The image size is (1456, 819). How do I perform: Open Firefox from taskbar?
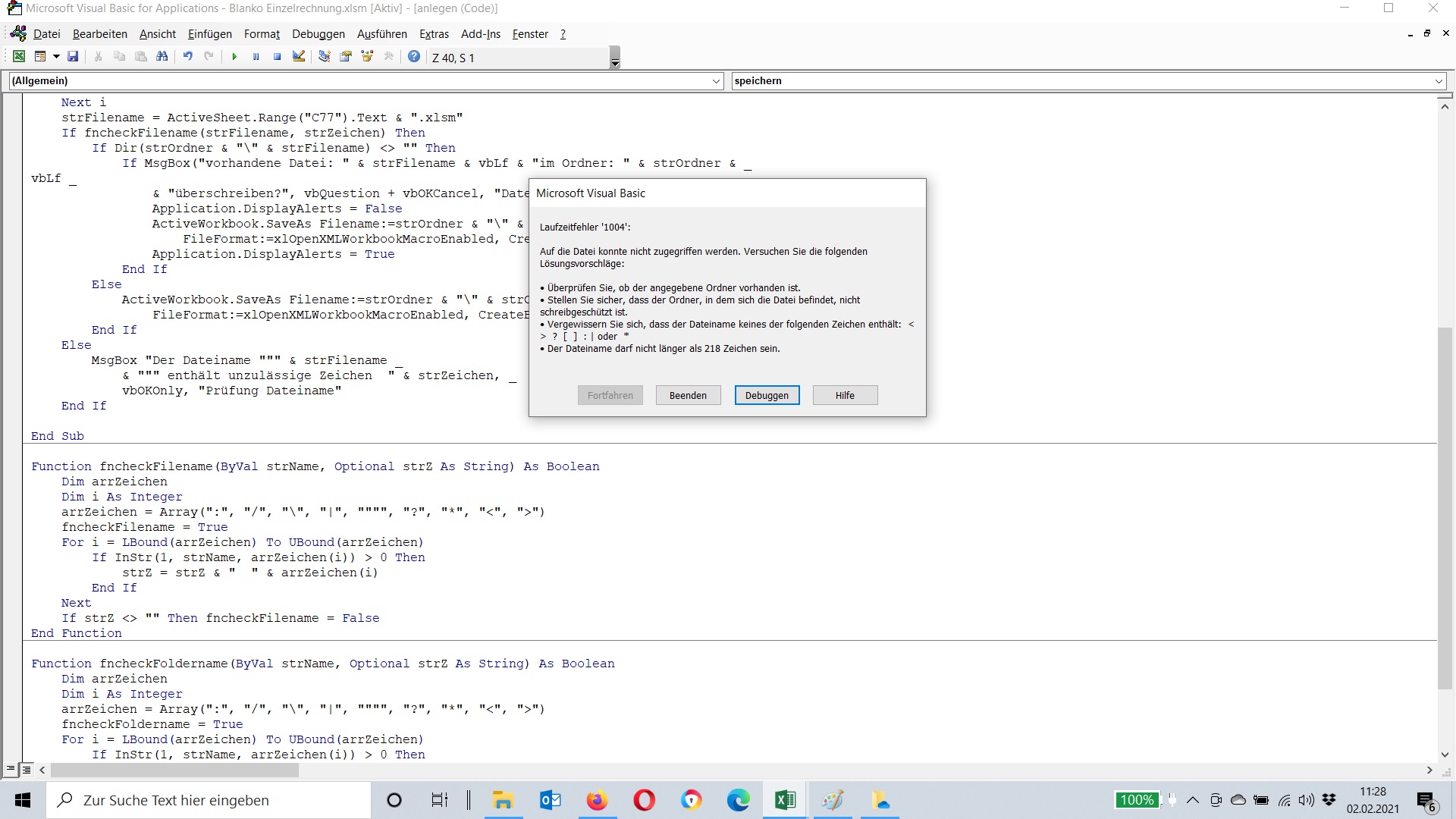pos(598,800)
